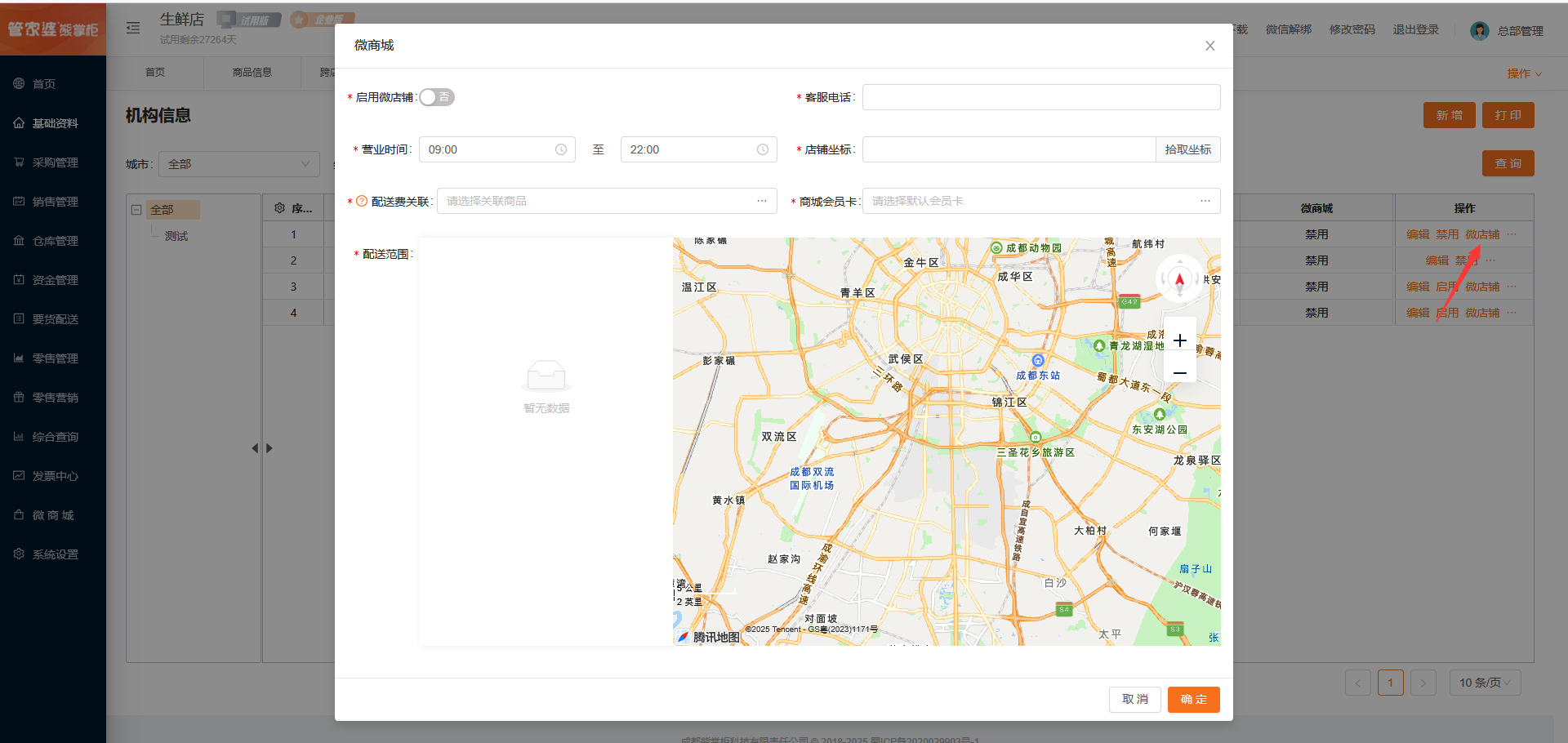Click the map compass north icon
This screenshot has height=743, width=1568.
coord(1179,280)
